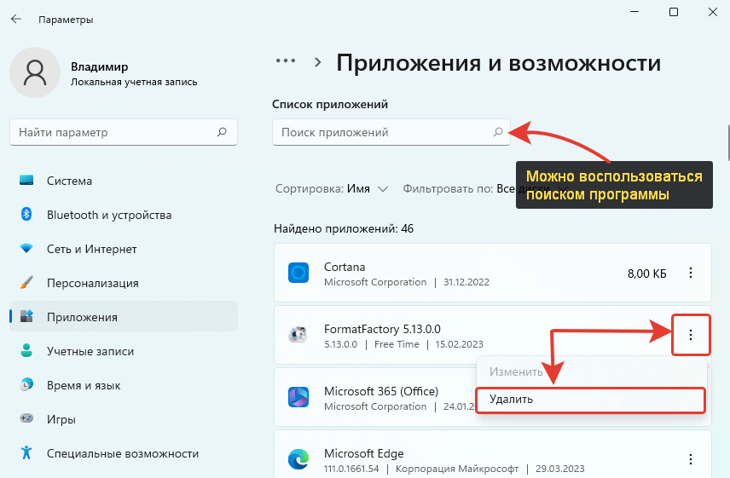
Task: Click the Cortana app name
Action: [x=345, y=267]
